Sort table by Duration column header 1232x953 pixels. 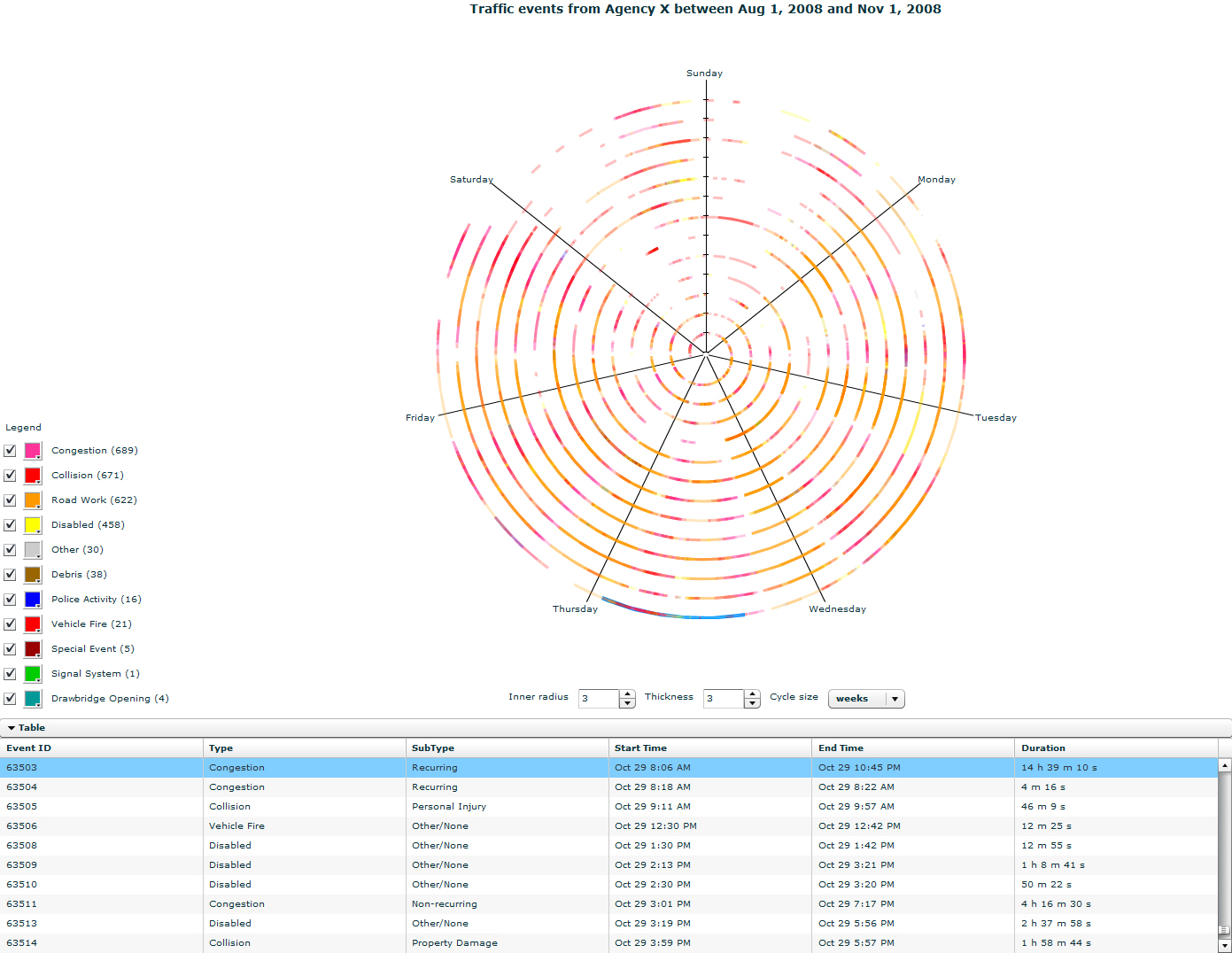(x=1043, y=748)
